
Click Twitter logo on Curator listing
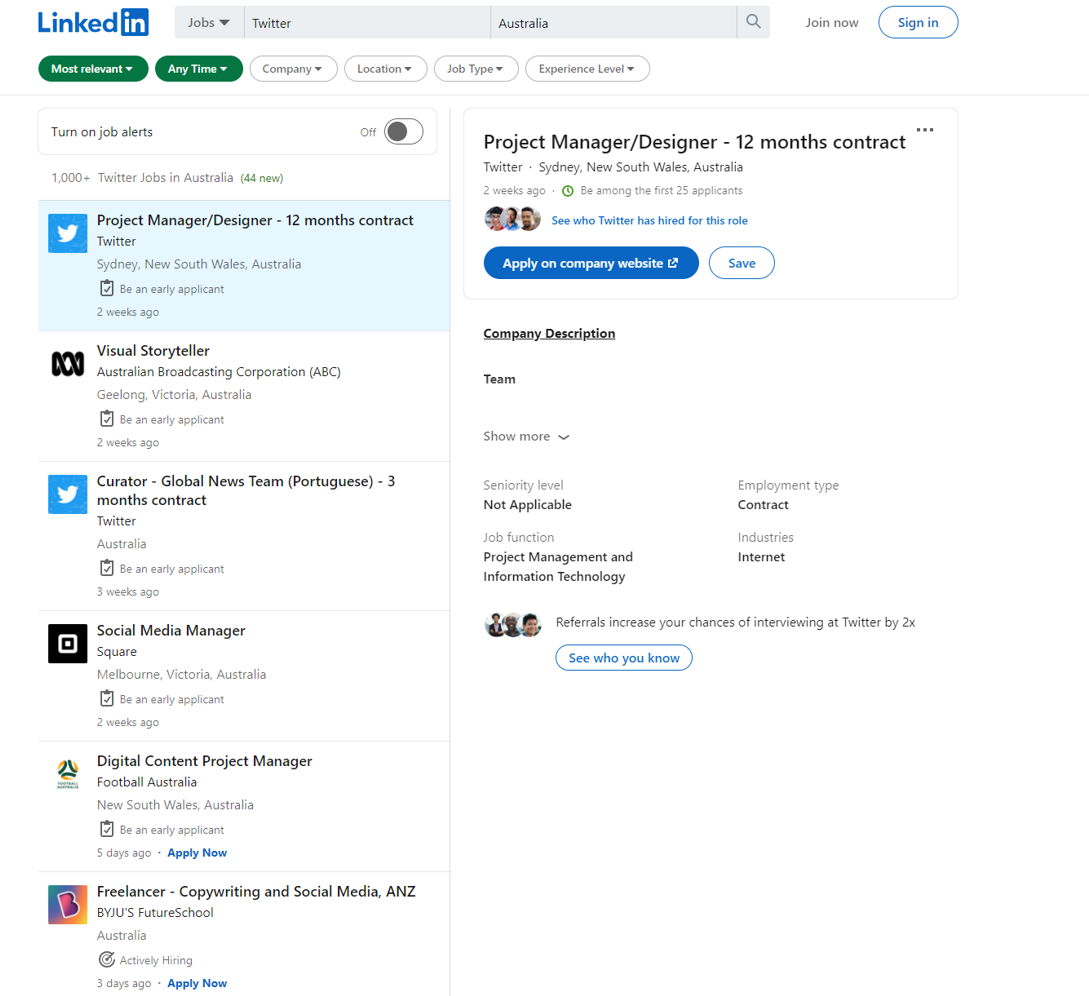click(x=67, y=495)
